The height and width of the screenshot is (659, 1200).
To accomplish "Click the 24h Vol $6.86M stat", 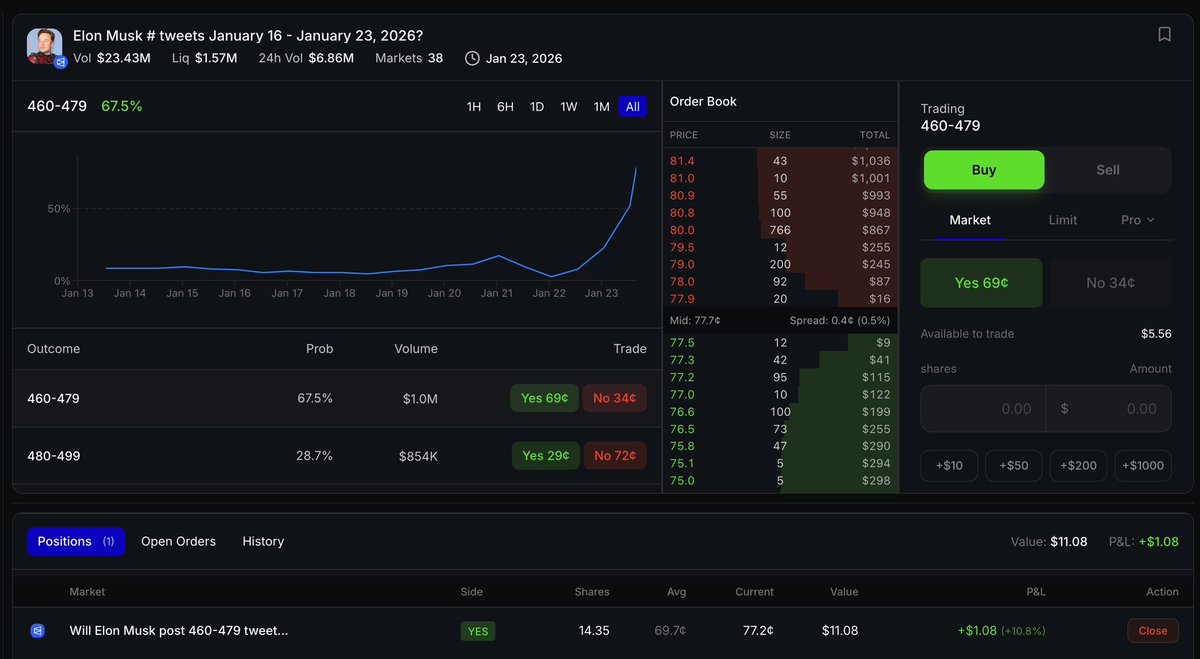I will point(306,58).
